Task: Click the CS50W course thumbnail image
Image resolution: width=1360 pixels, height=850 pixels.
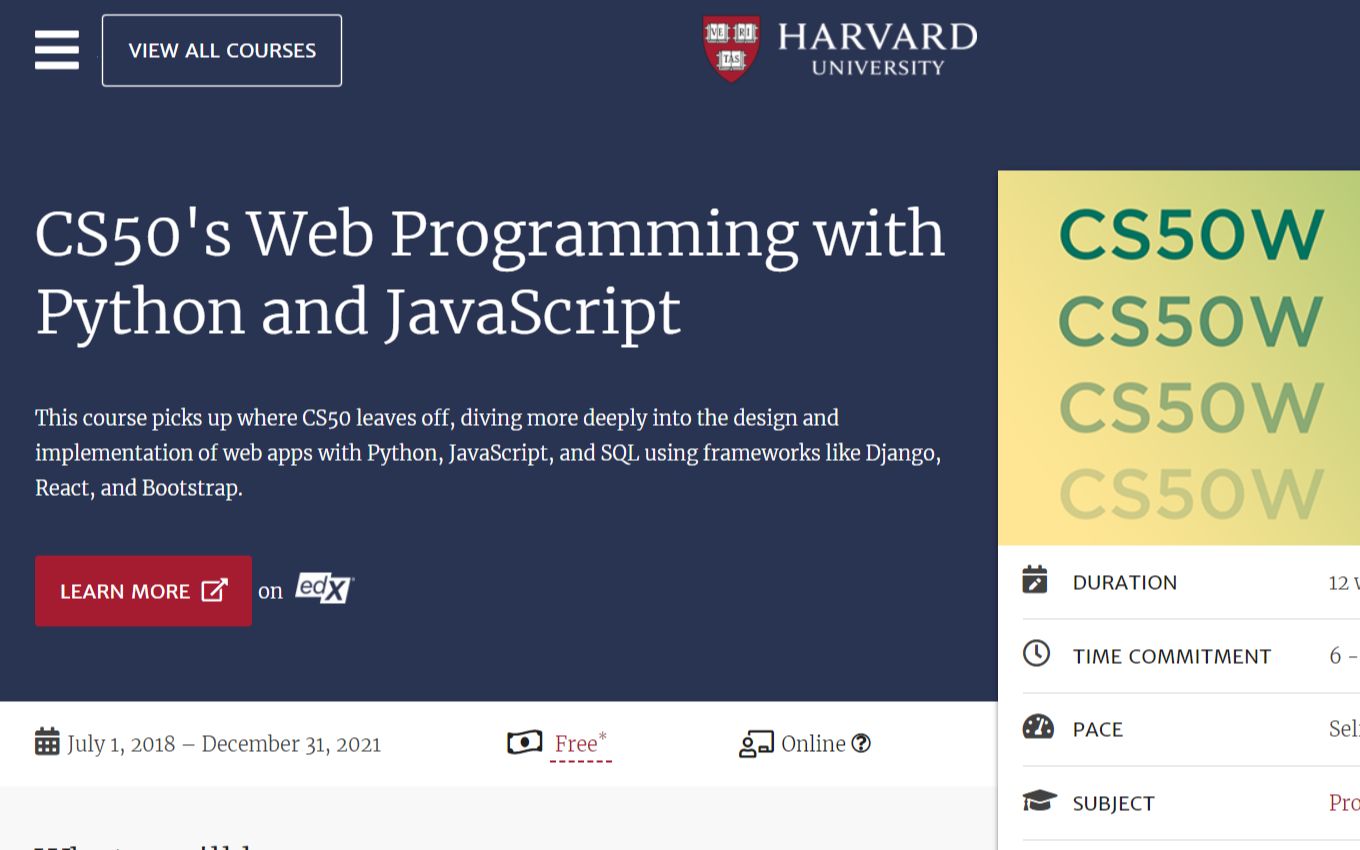Action: pyautogui.click(x=1179, y=358)
